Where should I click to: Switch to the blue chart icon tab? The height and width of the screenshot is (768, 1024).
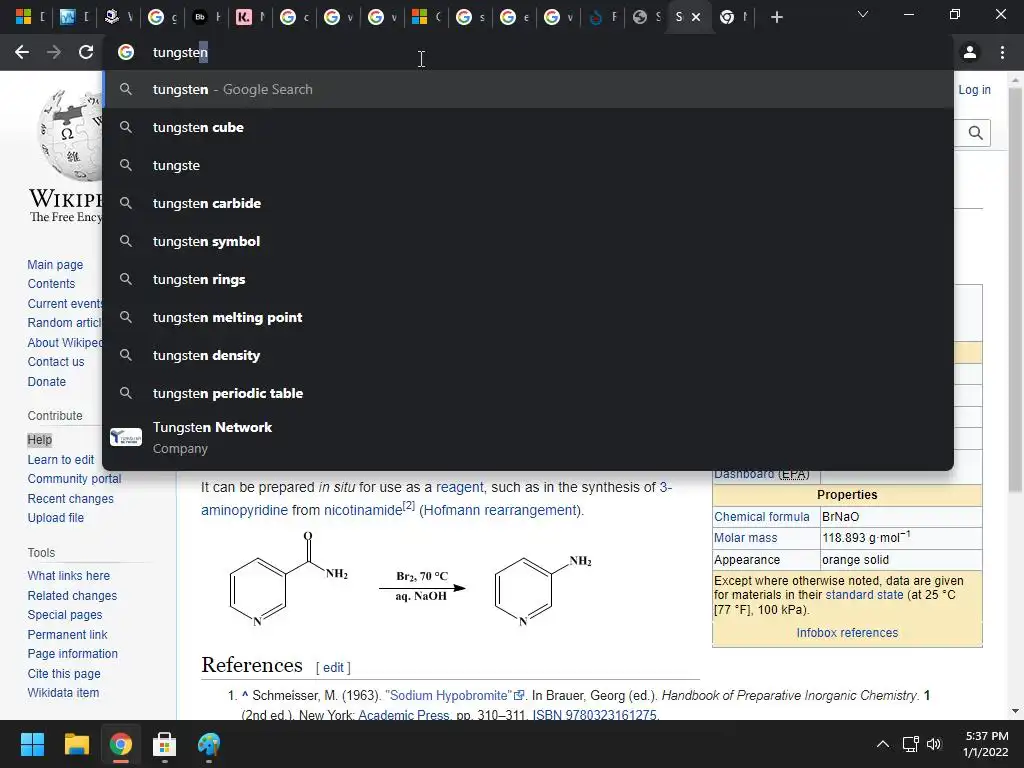coord(67,18)
